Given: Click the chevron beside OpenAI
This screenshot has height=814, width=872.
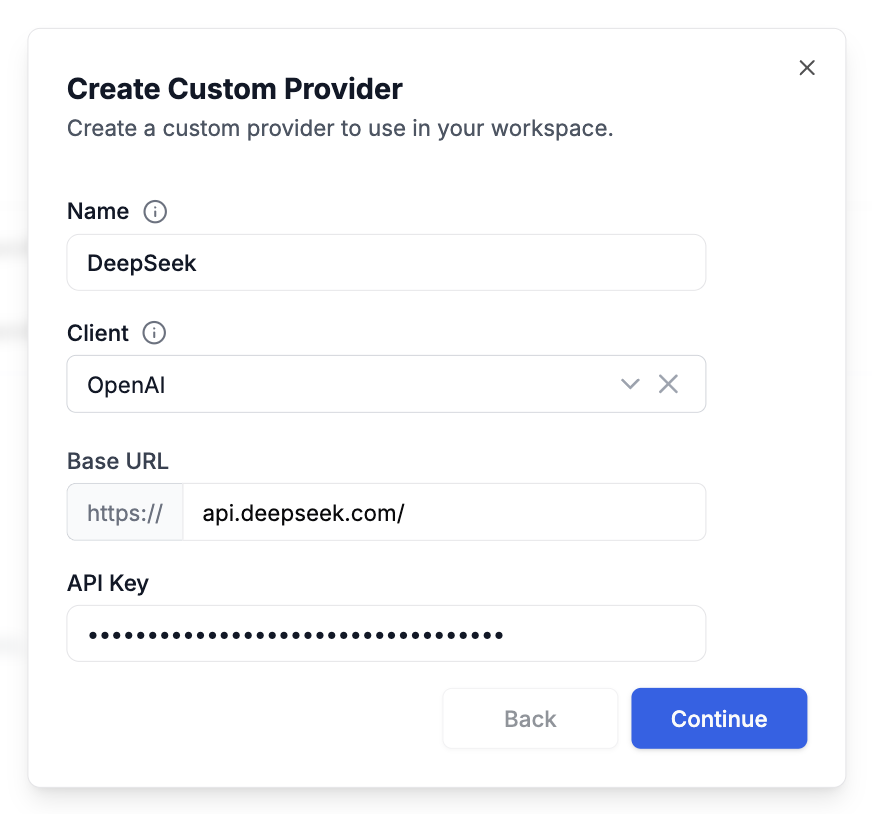Looking at the screenshot, I should [630, 383].
